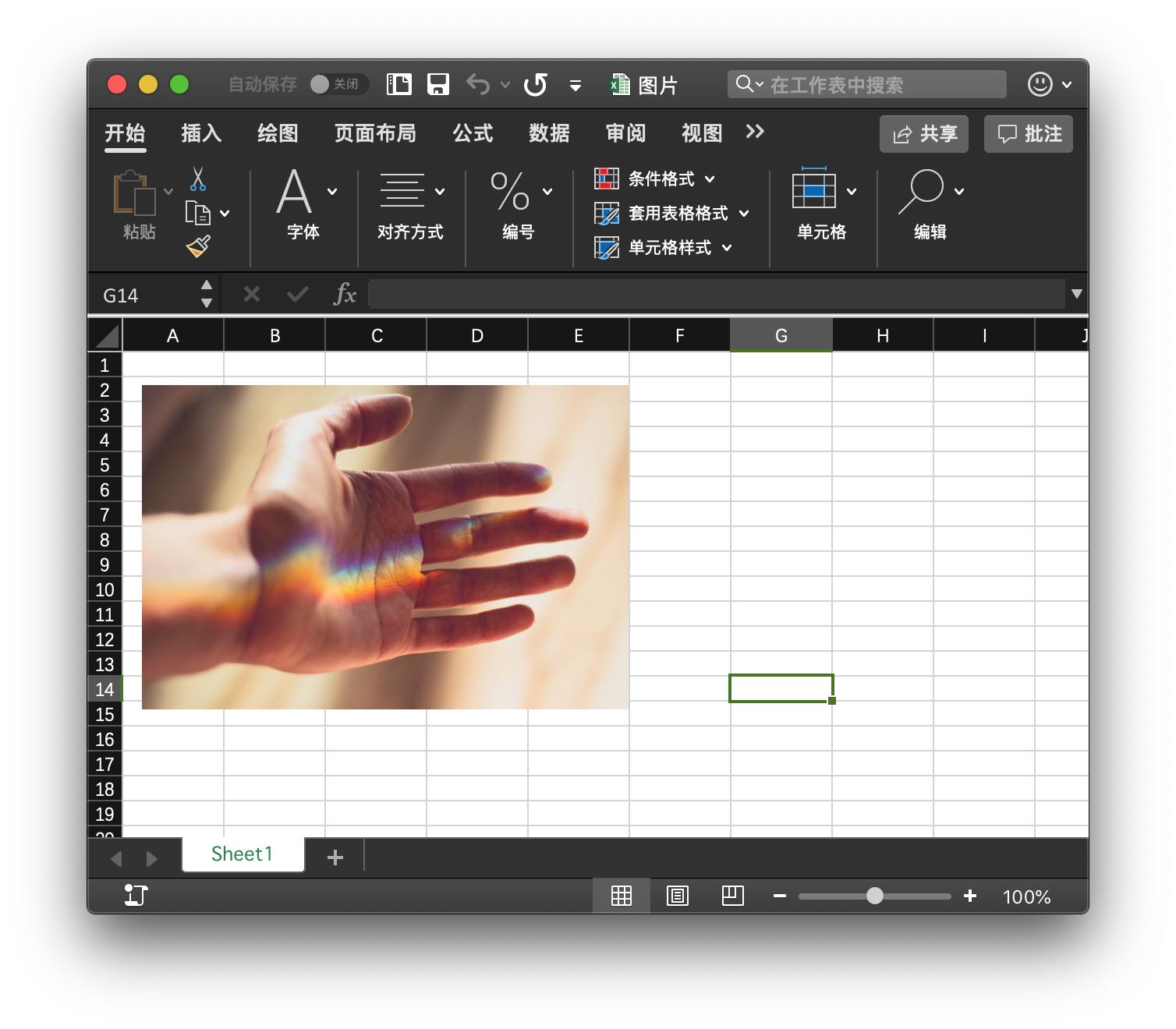Open the Data (数据) tab

click(549, 133)
